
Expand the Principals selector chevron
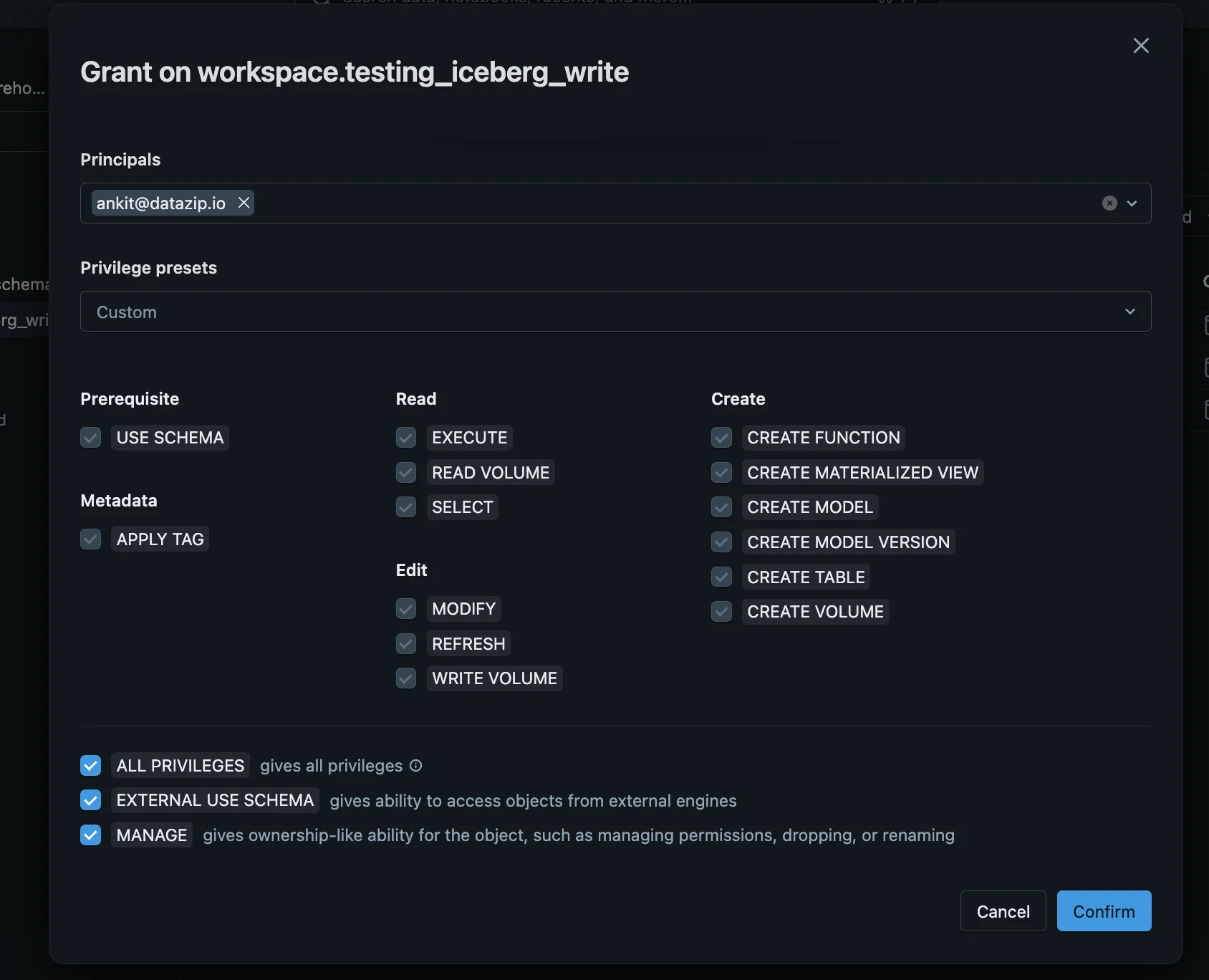coord(1131,203)
